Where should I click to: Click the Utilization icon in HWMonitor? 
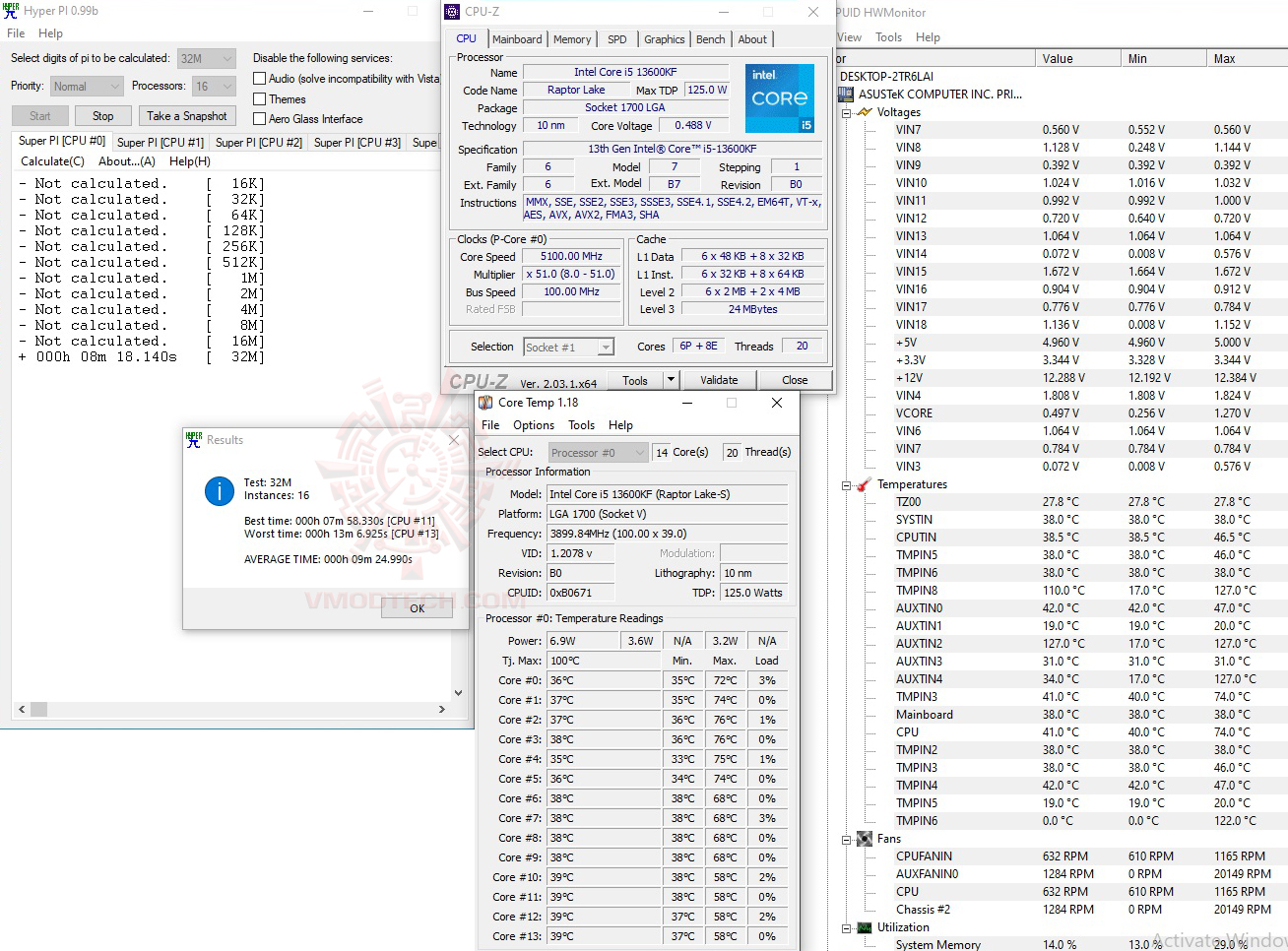coord(865,927)
